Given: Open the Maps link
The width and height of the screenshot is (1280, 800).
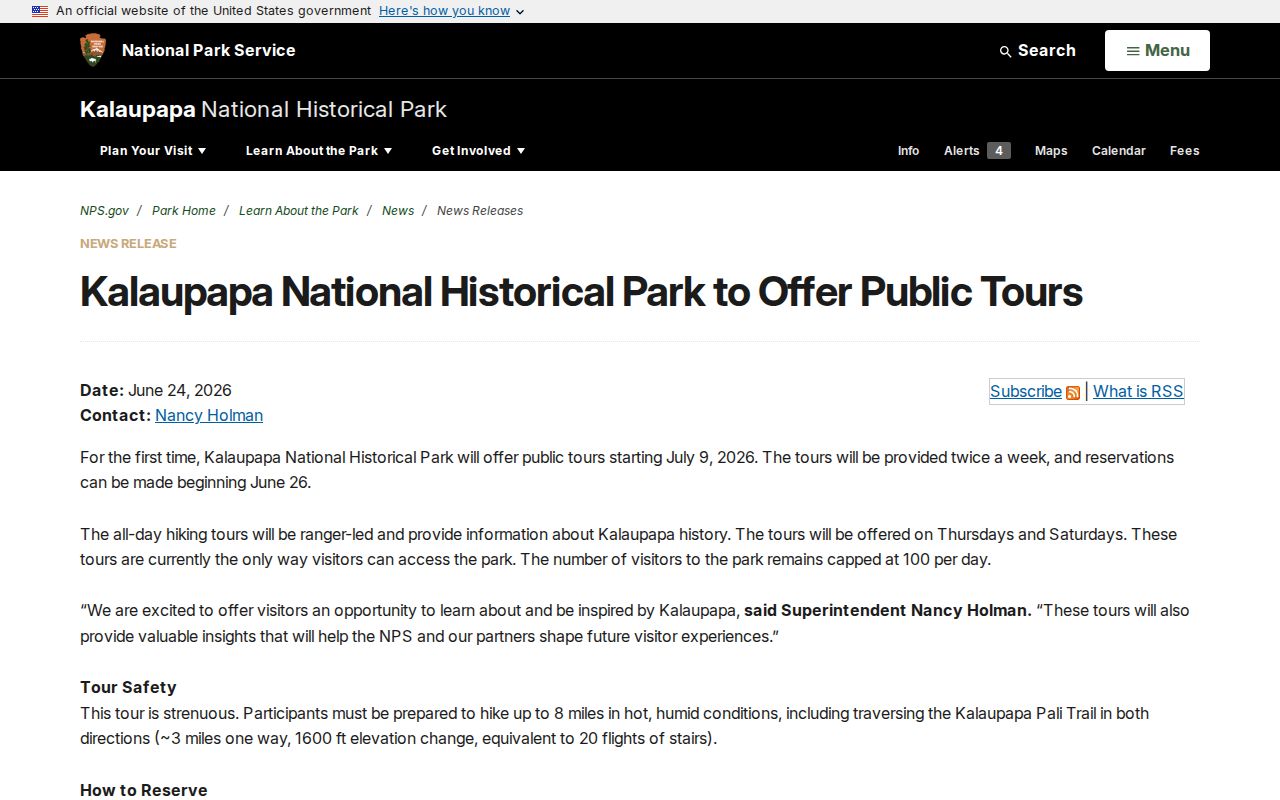Looking at the screenshot, I should click(1051, 151).
